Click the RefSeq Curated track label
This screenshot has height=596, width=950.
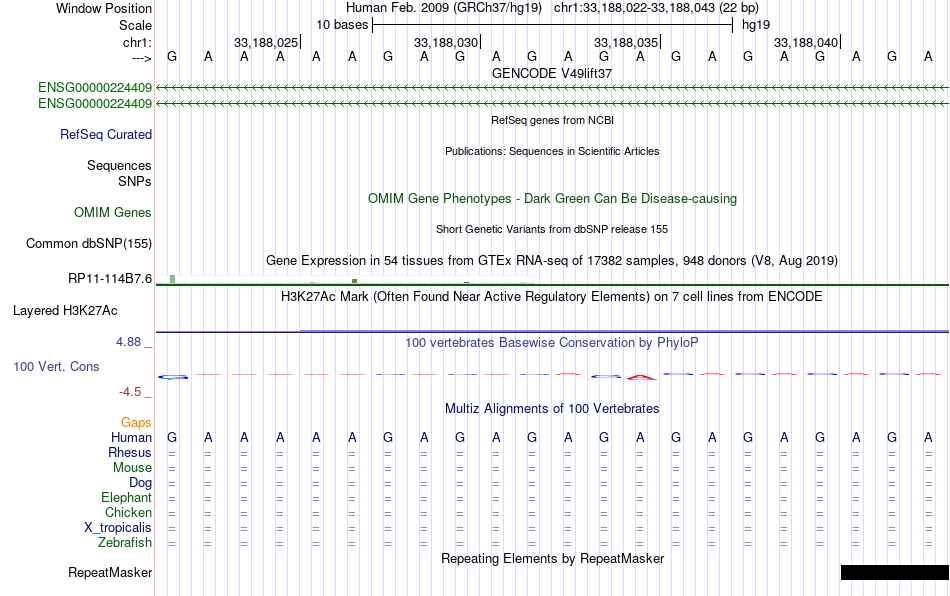(x=106, y=134)
